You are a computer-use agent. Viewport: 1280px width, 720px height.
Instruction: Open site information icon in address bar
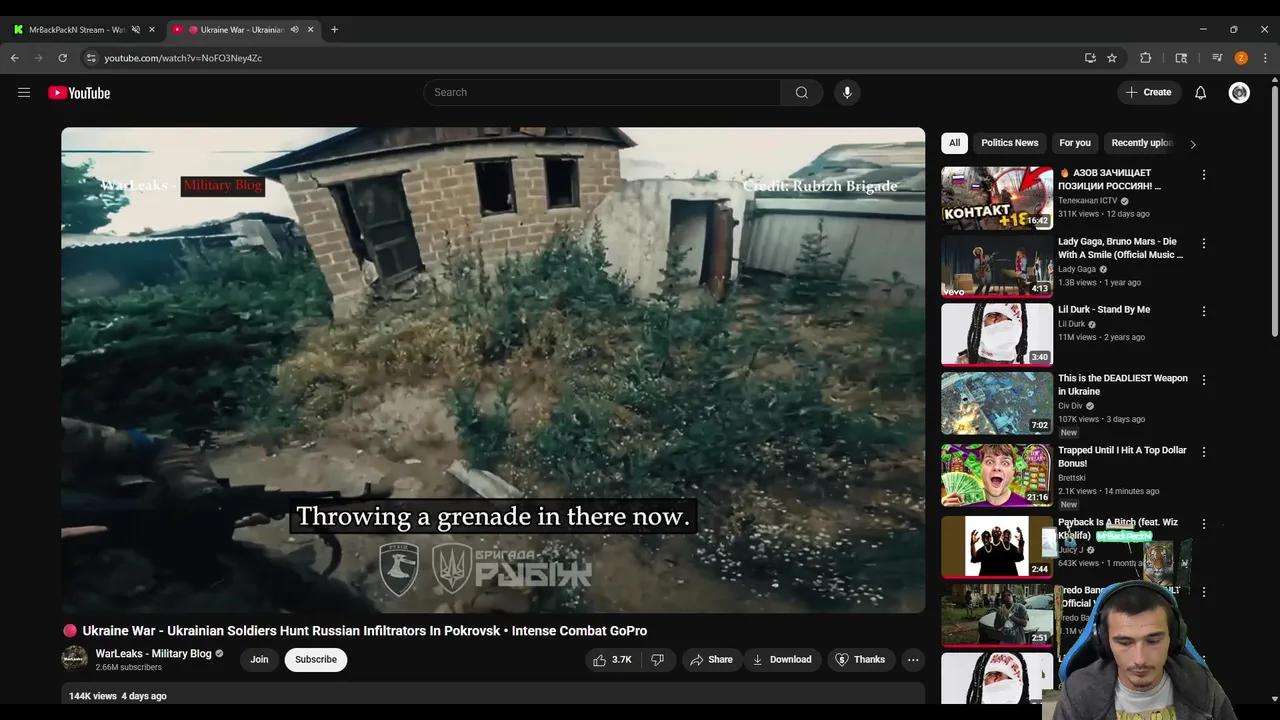tap(91, 58)
